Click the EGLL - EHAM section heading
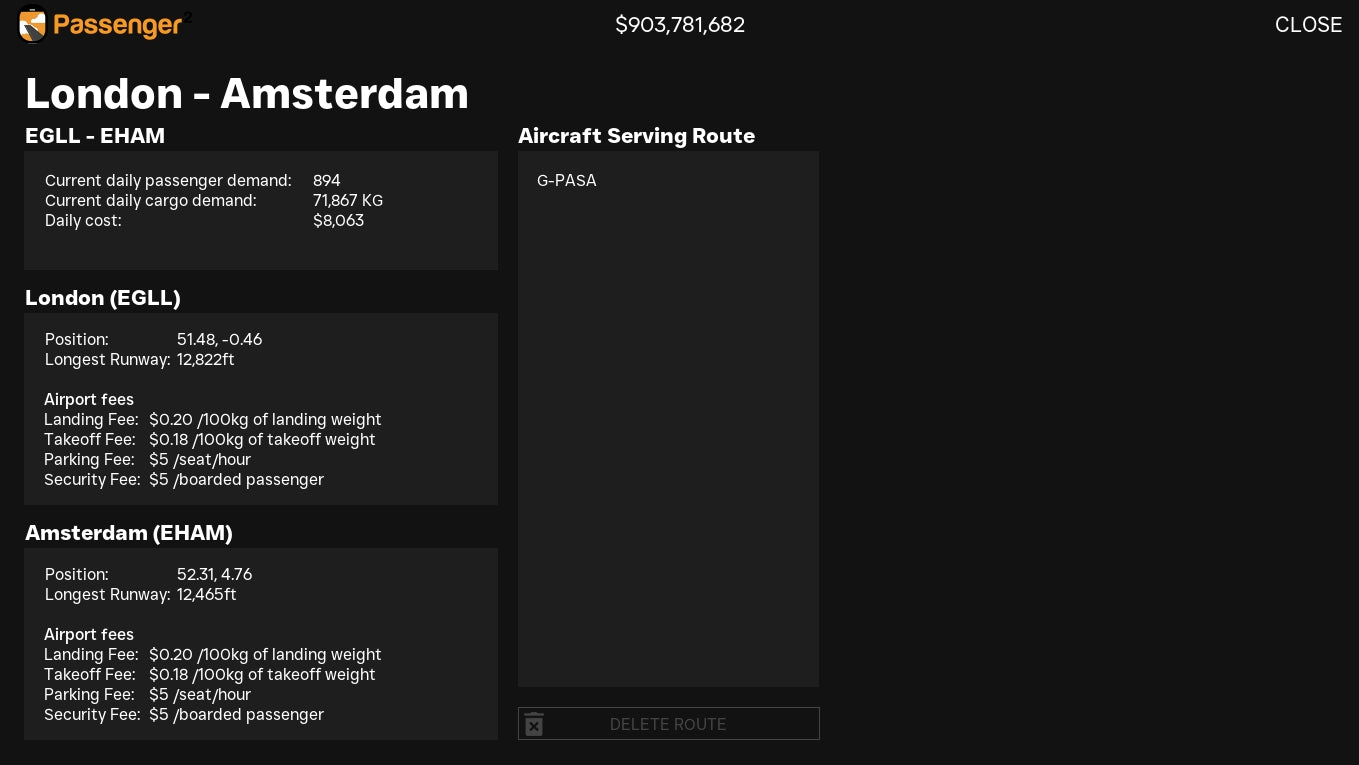This screenshot has height=765, width=1359. click(x=95, y=136)
